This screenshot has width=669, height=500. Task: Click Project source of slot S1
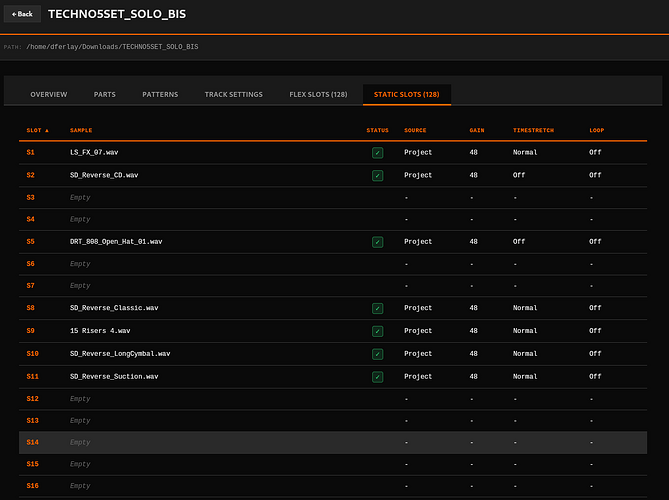(418, 152)
